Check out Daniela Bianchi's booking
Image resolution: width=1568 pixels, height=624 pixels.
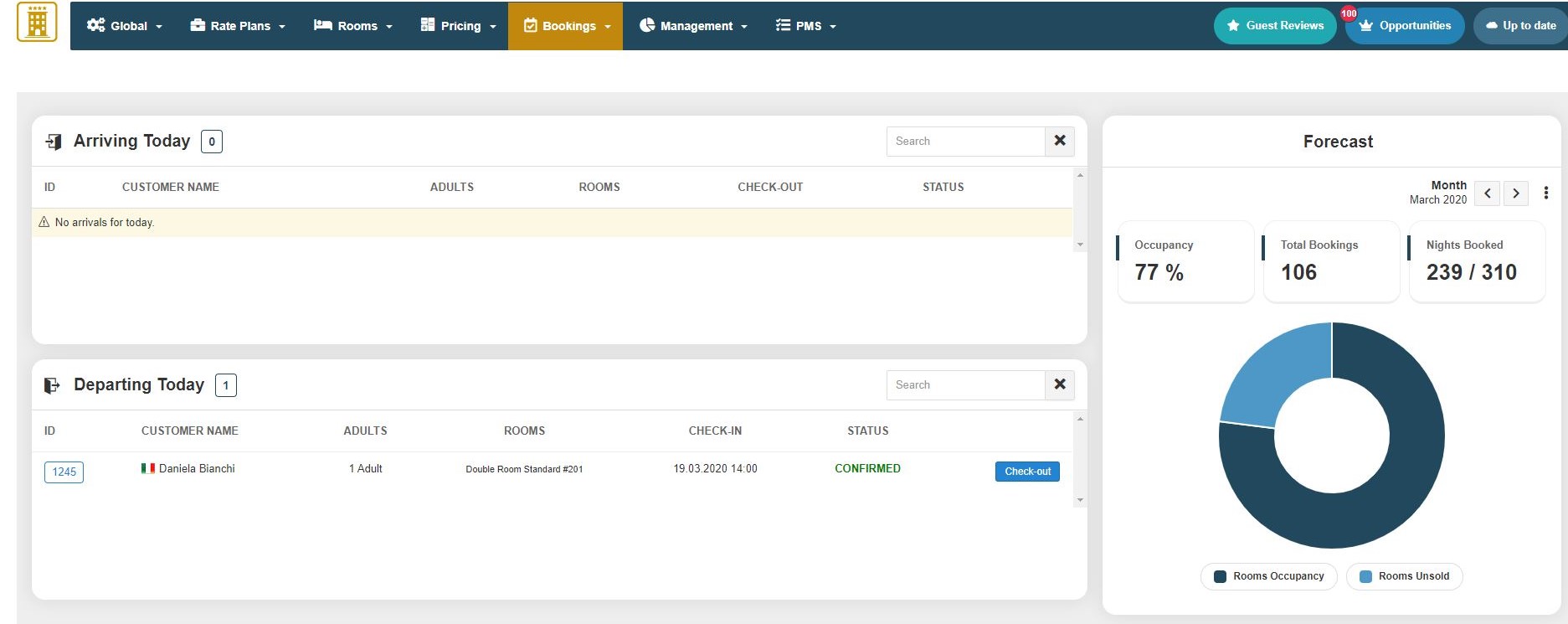(1027, 472)
